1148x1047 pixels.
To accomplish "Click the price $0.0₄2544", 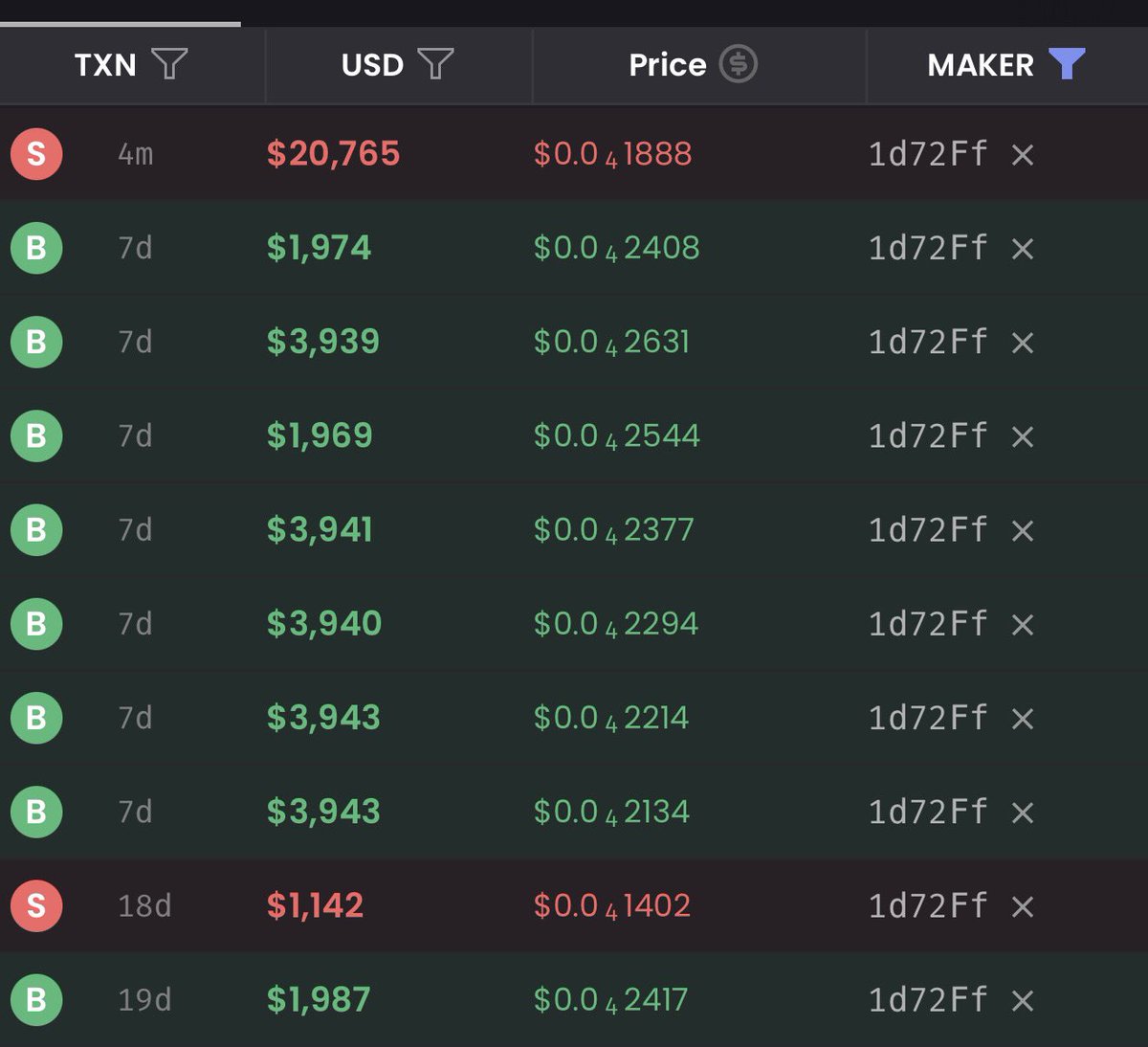I will [x=616, y=435].
